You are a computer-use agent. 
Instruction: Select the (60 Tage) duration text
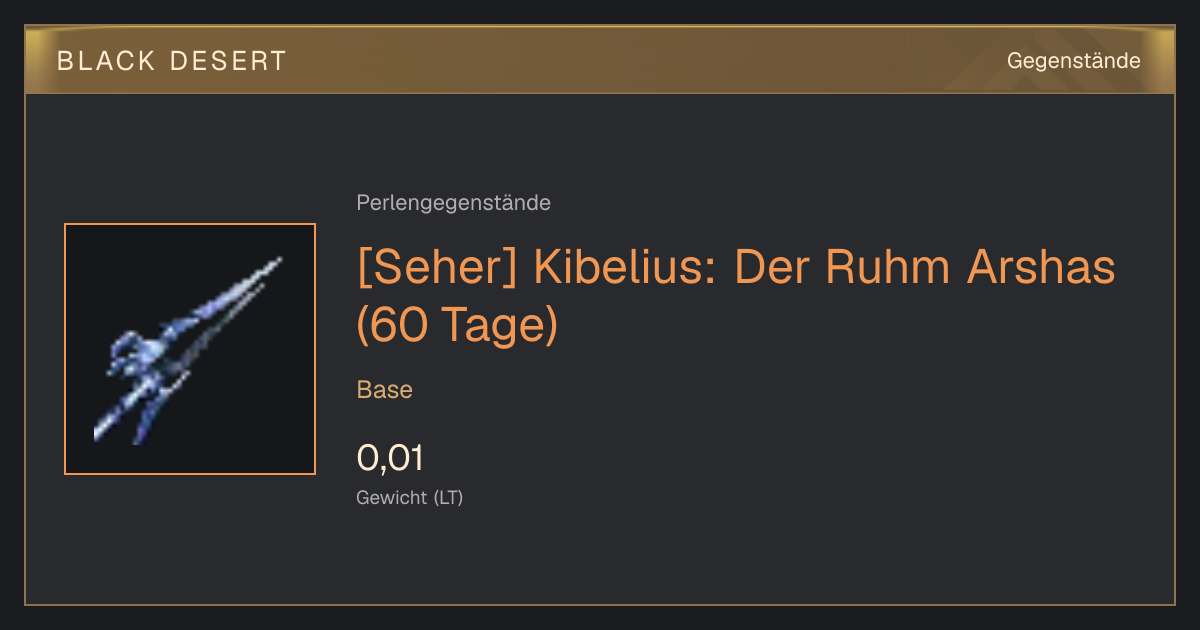[x=457, y=327]
